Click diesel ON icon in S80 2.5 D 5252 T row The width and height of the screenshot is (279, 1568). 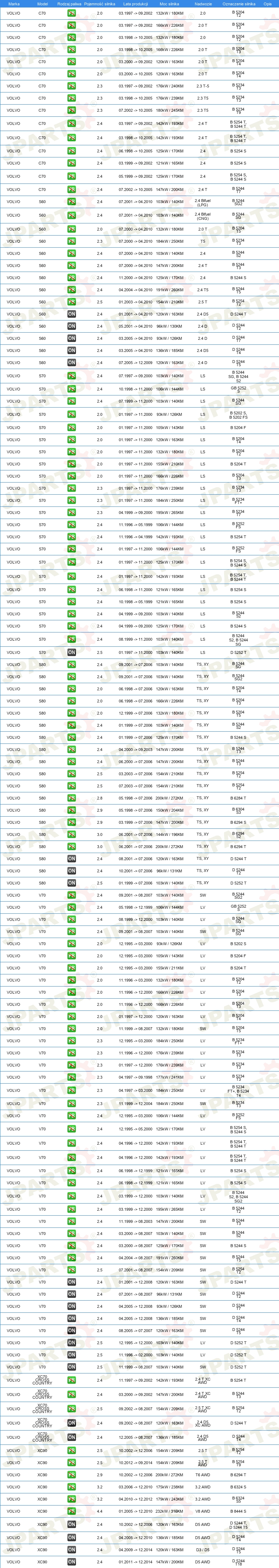[x=71, y=883]
